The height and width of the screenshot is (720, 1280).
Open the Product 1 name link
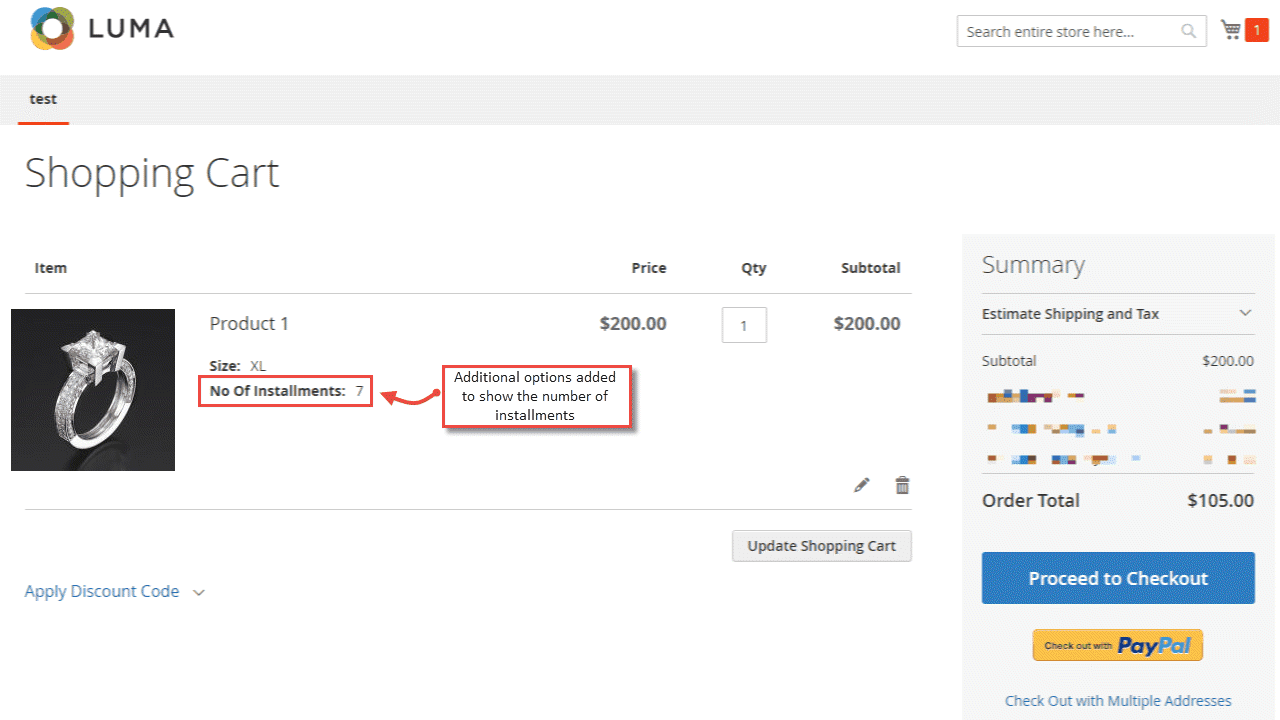(x=249, y=323)
